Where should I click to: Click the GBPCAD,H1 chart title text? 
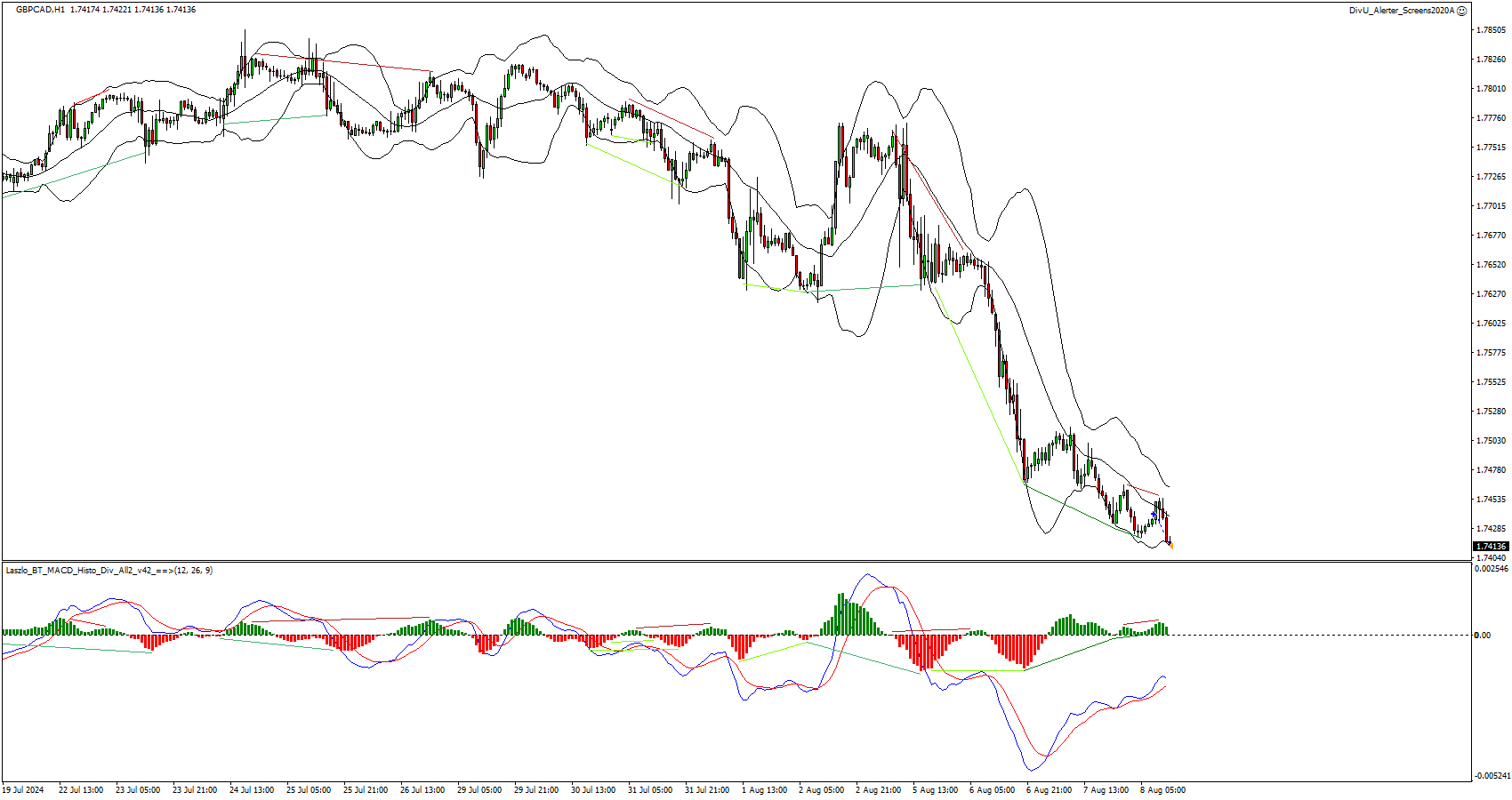coord(40,10)
